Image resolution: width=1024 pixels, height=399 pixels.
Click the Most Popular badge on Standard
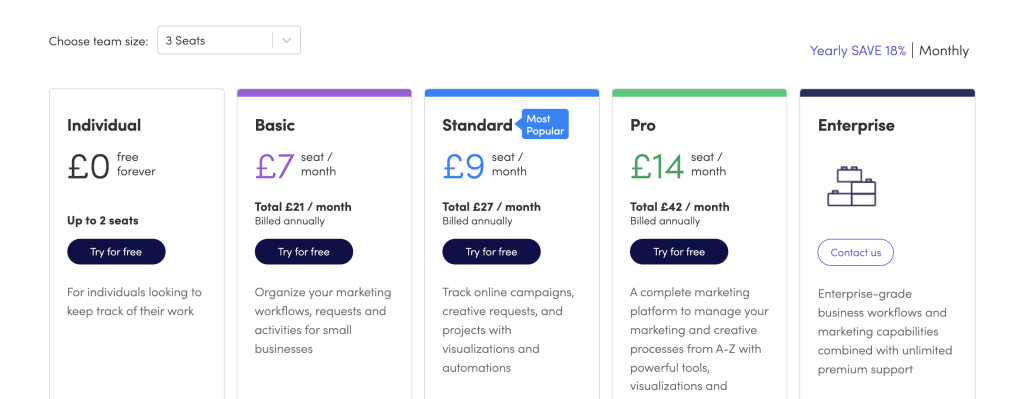(542, 124)
